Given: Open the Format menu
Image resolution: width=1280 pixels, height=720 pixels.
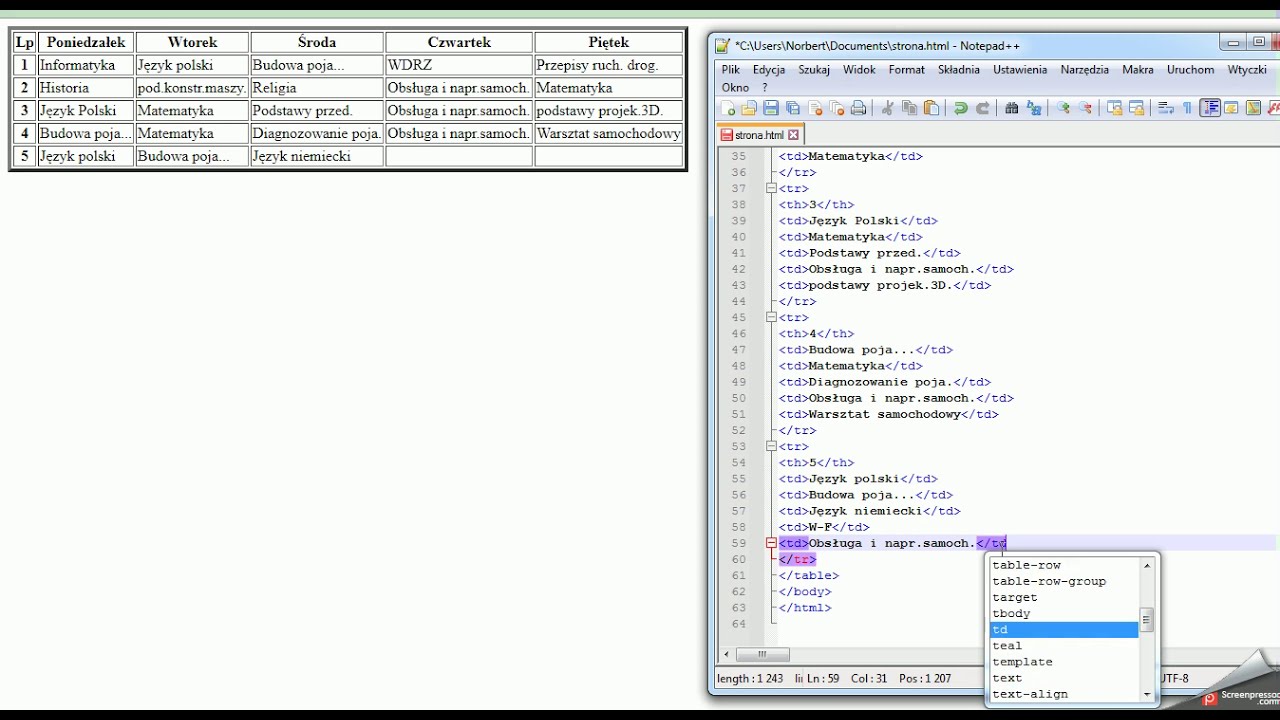Looking at the screenshot, I should pos(907,70).
